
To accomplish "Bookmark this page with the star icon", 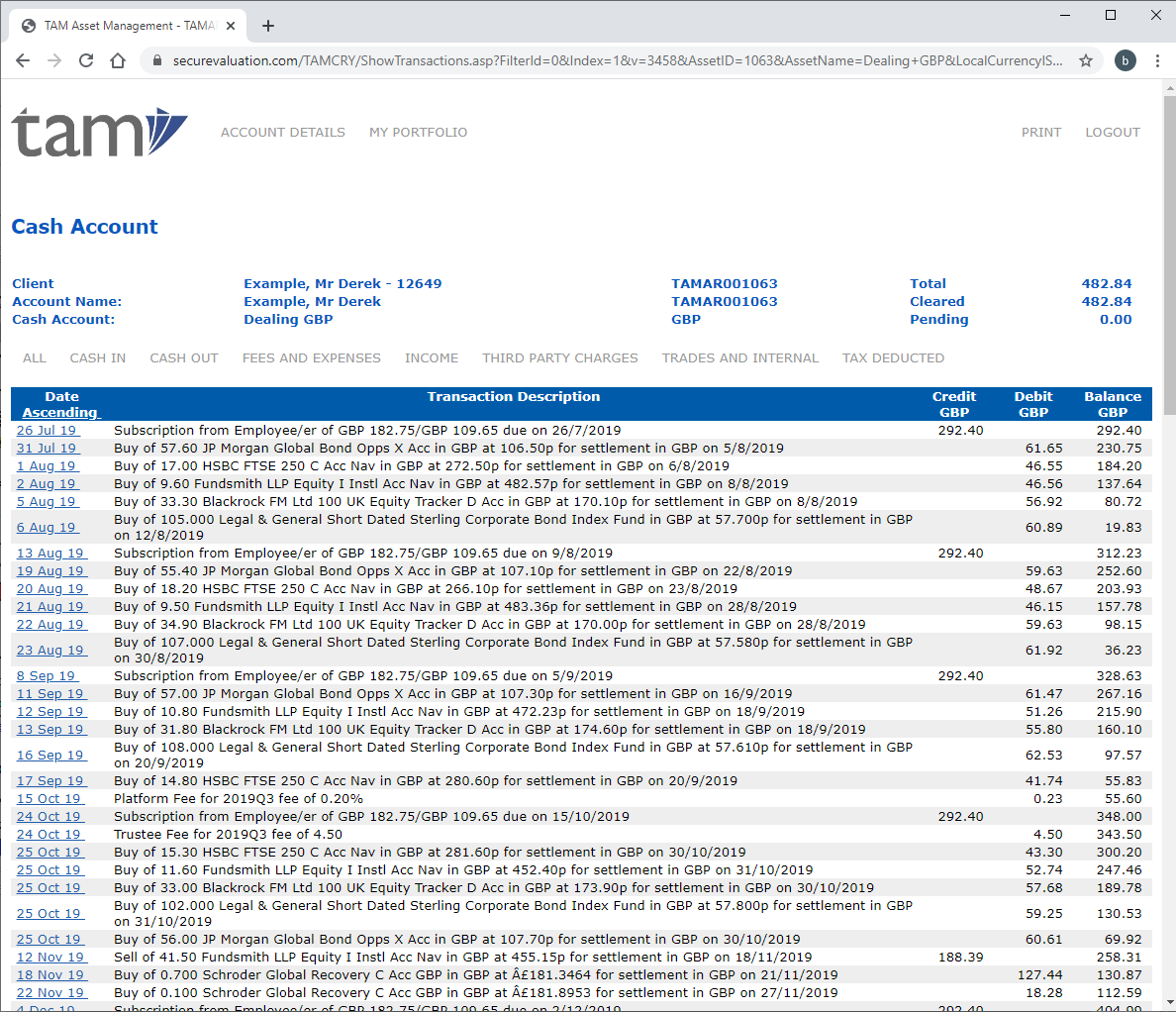I will (x=1085, y=60).
